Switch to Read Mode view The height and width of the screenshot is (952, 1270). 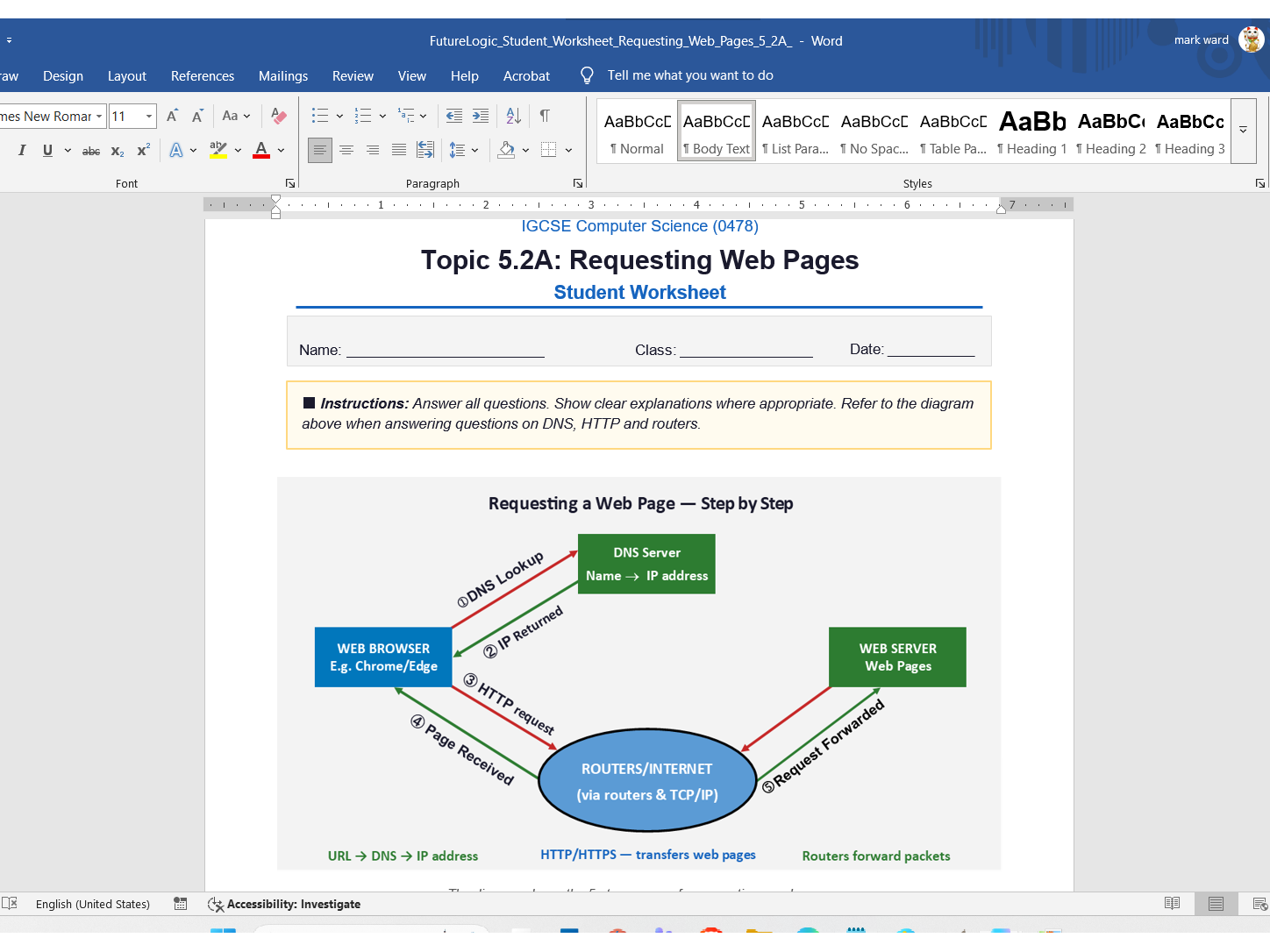(x=1172, y=904)
